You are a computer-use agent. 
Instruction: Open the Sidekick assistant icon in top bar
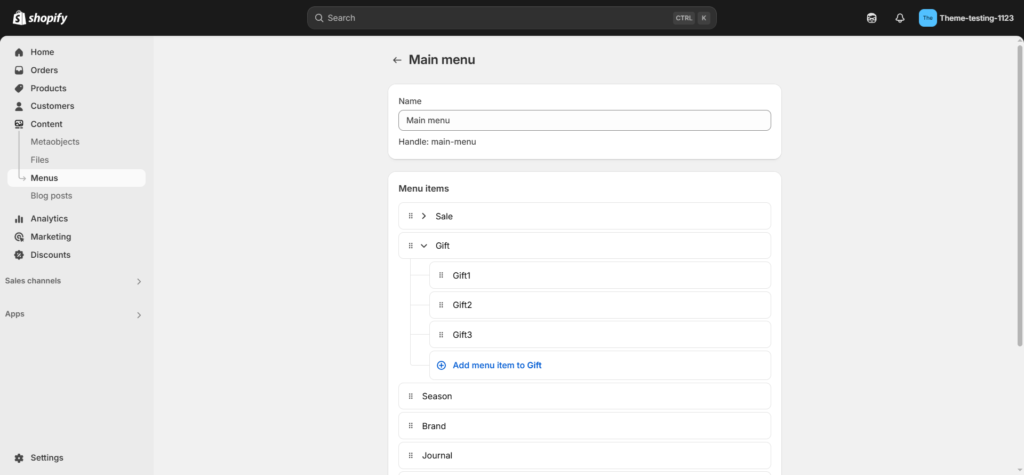[871, 18]
